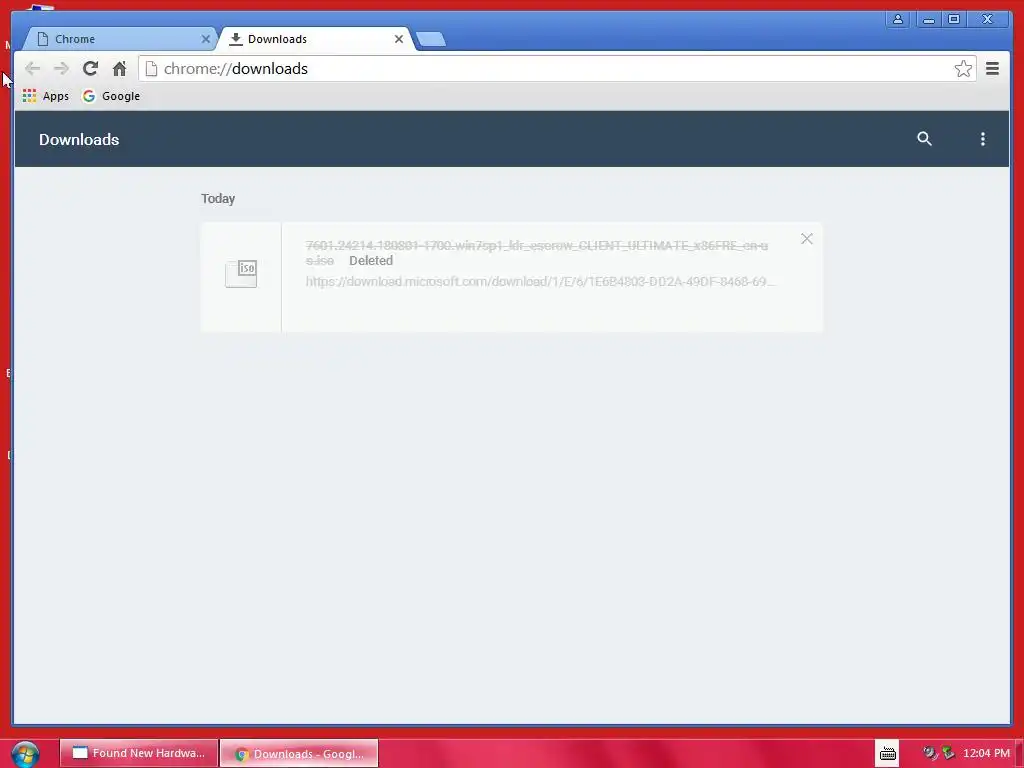Open the Windows Start menu
The image size is (1024, 768).
coord(25,754)
